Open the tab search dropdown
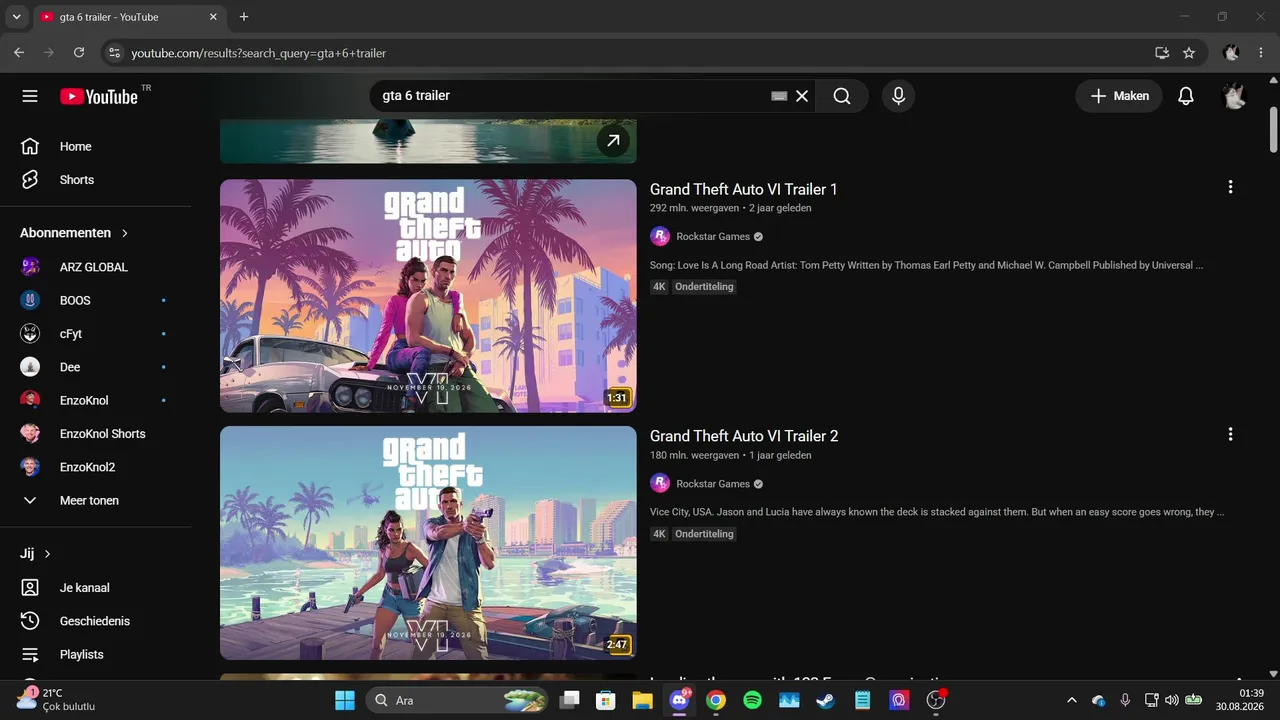This screenshot has height=720, width=1280. point(16,17)
